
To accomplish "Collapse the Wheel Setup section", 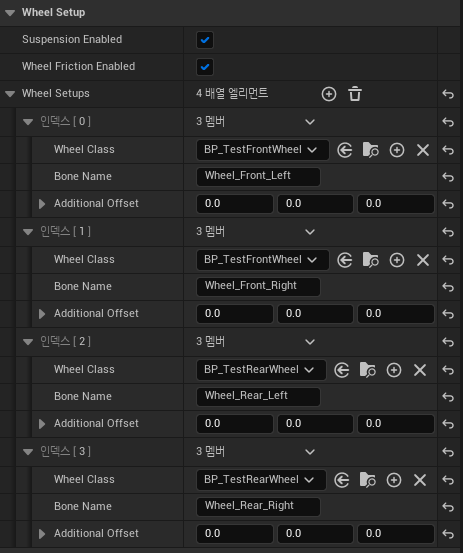I will [10, 13].
